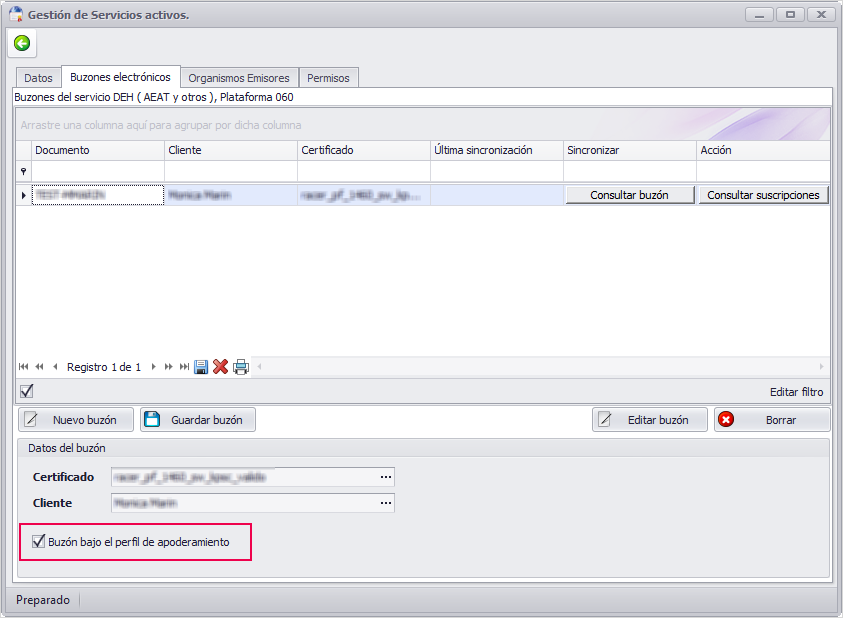Select the Buzones electrónicos tab
The height and width of the screenshot is (618, 843).
click(x=120, y=77)
